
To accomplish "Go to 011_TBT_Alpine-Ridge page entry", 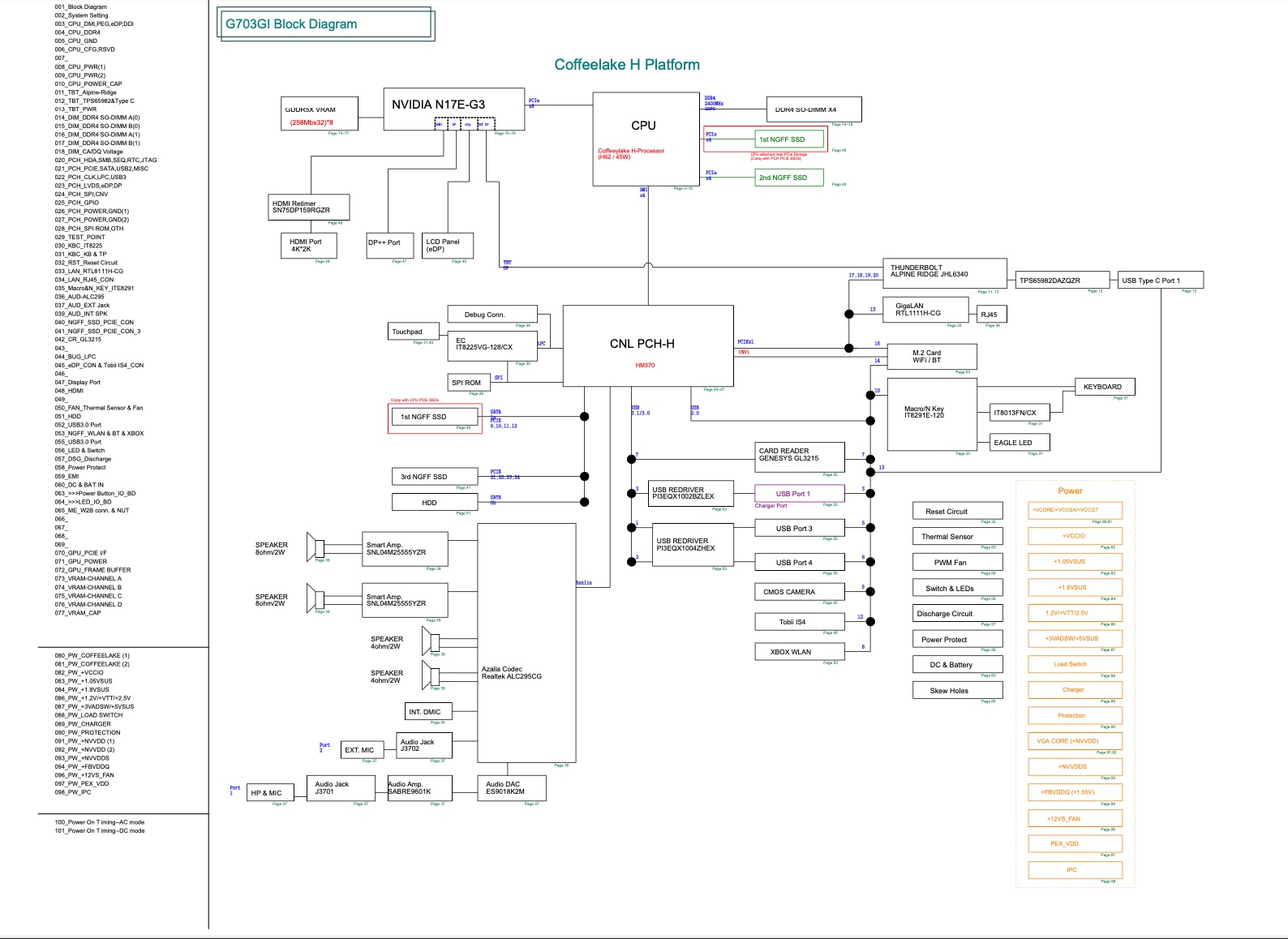I will [x=85, y=92].
